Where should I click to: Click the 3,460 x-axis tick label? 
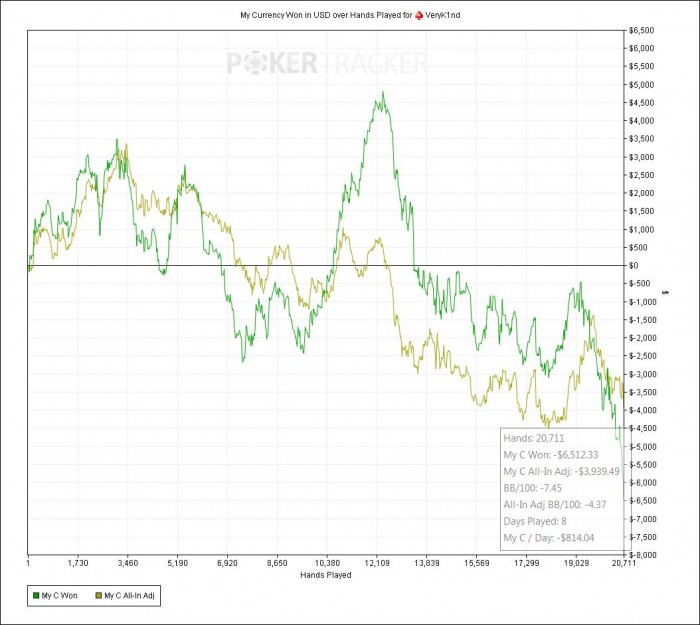(x=128, y=563)
